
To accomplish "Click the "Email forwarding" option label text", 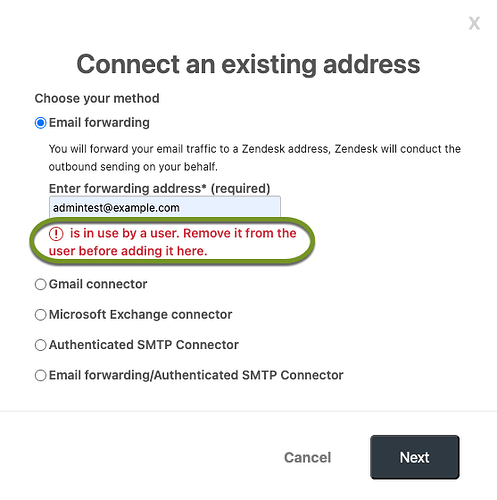I will pos(99,123).
